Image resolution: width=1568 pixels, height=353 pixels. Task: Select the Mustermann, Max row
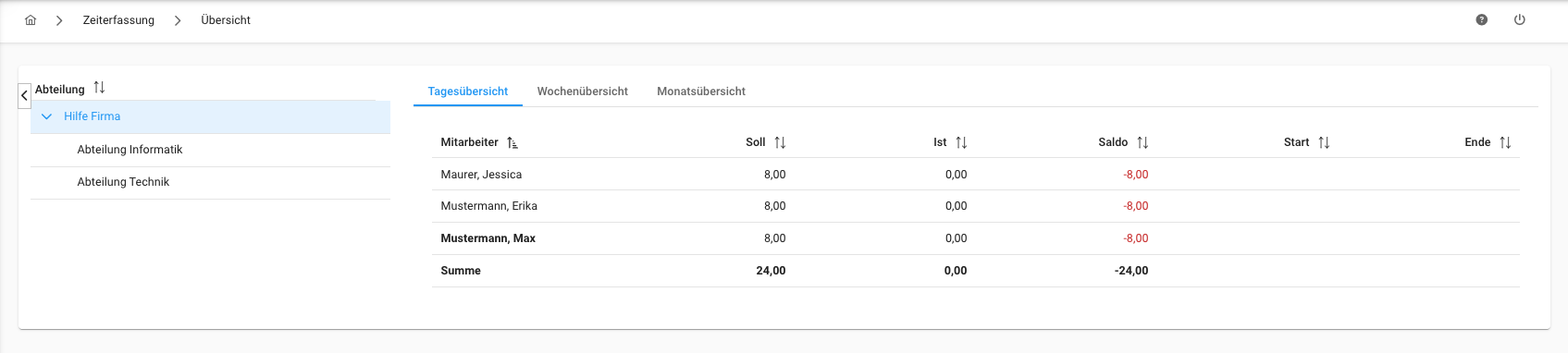click(x=975, y=238)
